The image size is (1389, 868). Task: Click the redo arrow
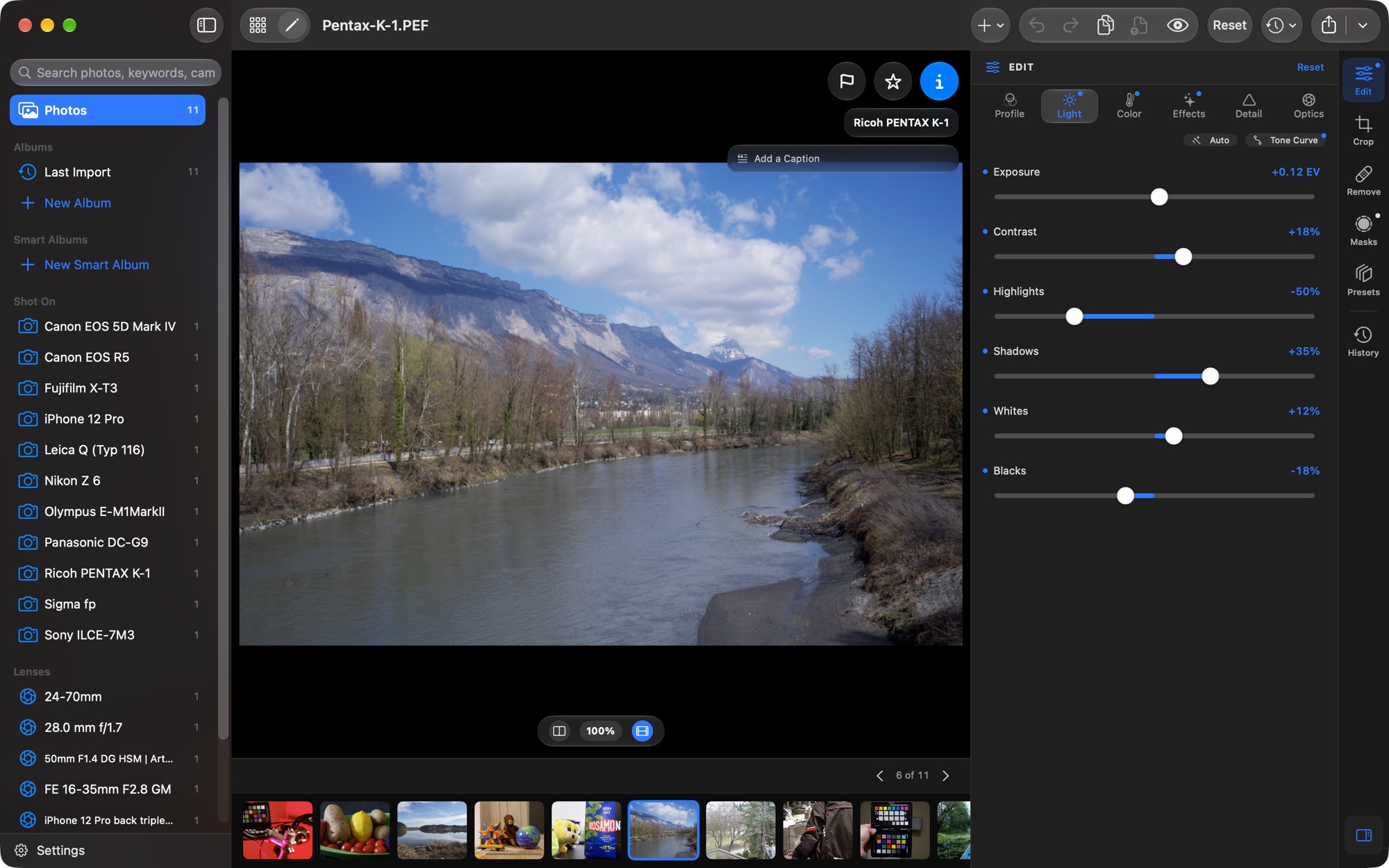tap(1071, 25)
